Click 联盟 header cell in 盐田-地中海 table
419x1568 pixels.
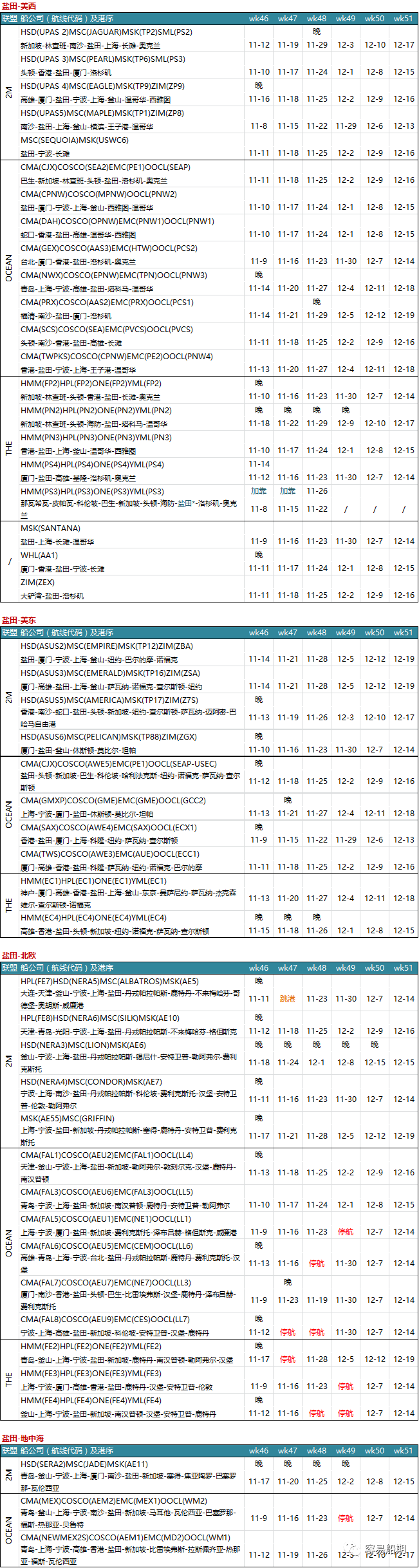tap(10, 1451)
